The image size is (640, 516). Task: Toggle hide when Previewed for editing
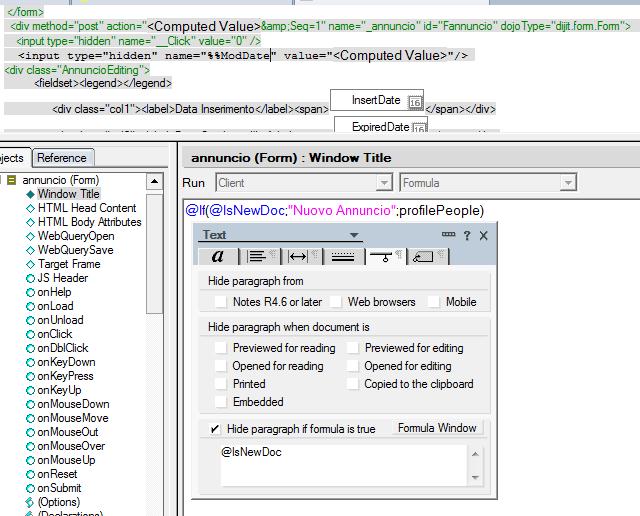352,348
